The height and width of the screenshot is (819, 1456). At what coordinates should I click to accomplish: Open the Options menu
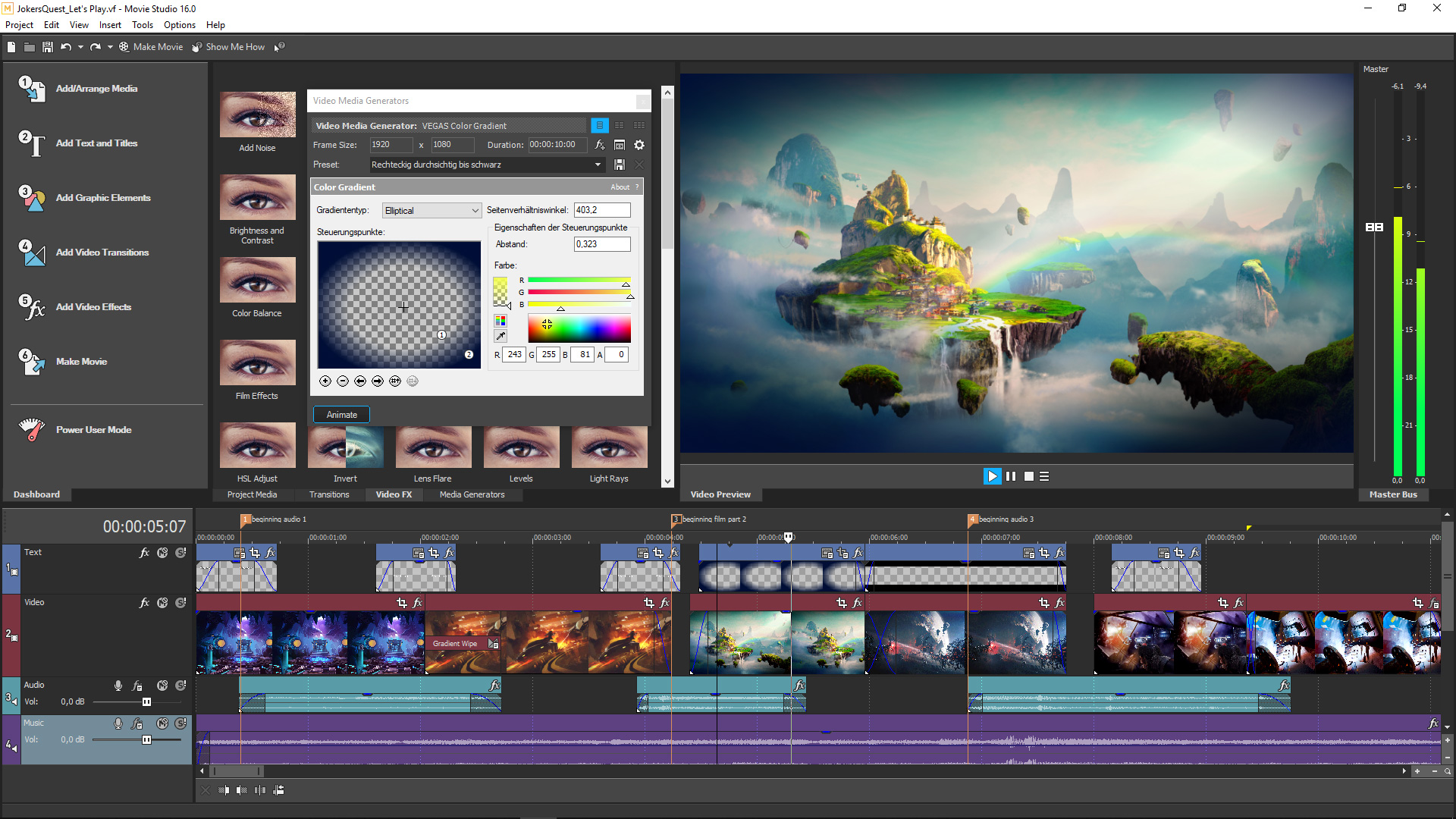180,24
